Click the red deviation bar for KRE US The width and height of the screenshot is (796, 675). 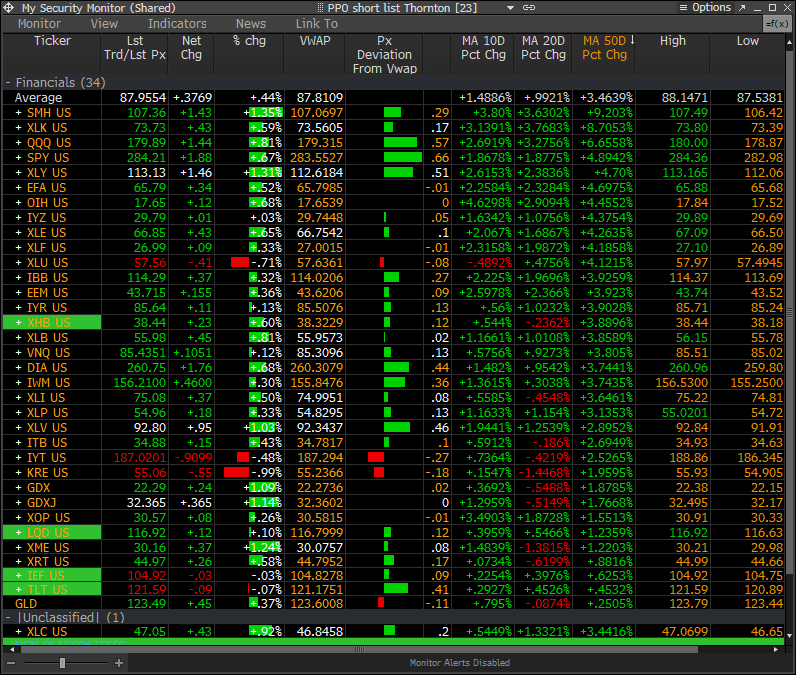click(x=379, y=472)
